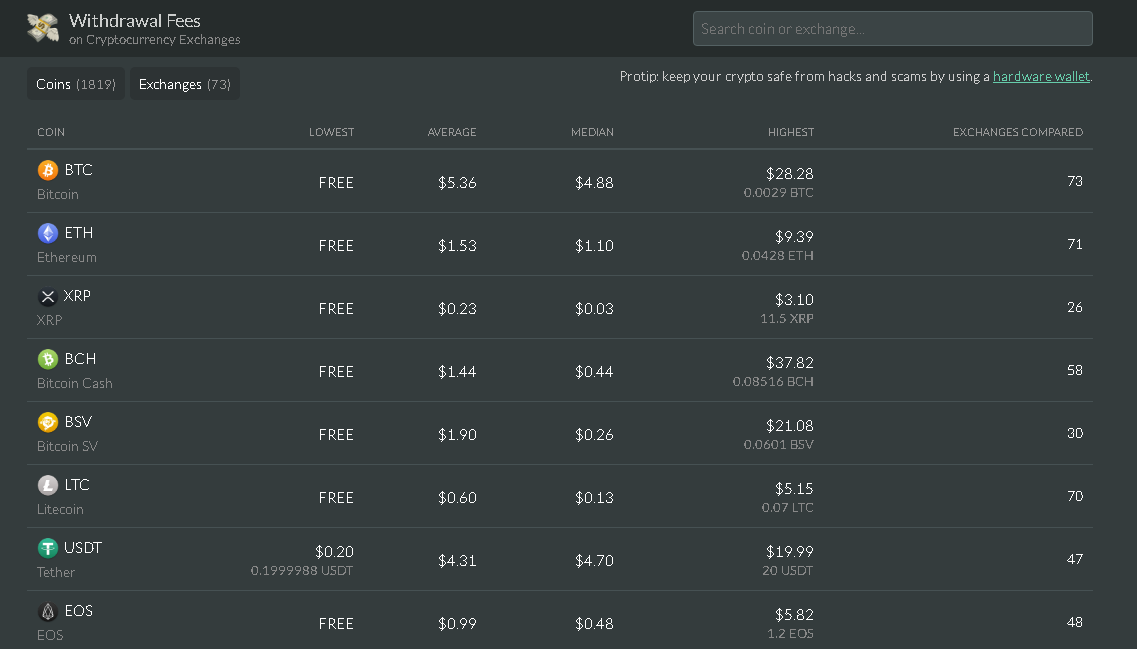Sort by EXCHANGES COMPARED column header
Viewport: 1137px width, 649px height.
1018,132
